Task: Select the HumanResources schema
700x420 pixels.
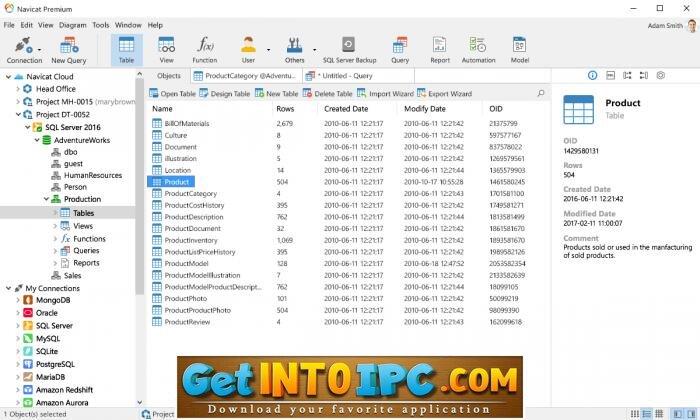Action: pyautogui.click(x=93, y=175)
